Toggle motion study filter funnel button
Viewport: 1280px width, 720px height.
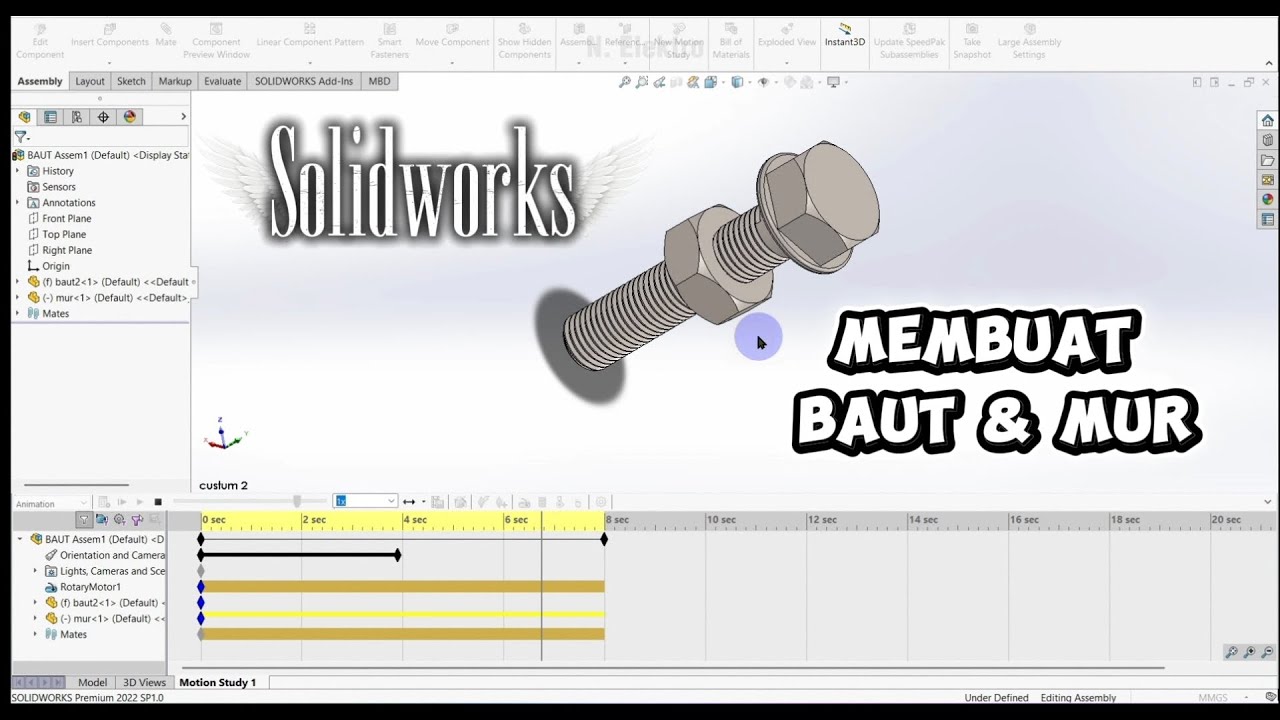pyautogui.click(x=84, y=520)
